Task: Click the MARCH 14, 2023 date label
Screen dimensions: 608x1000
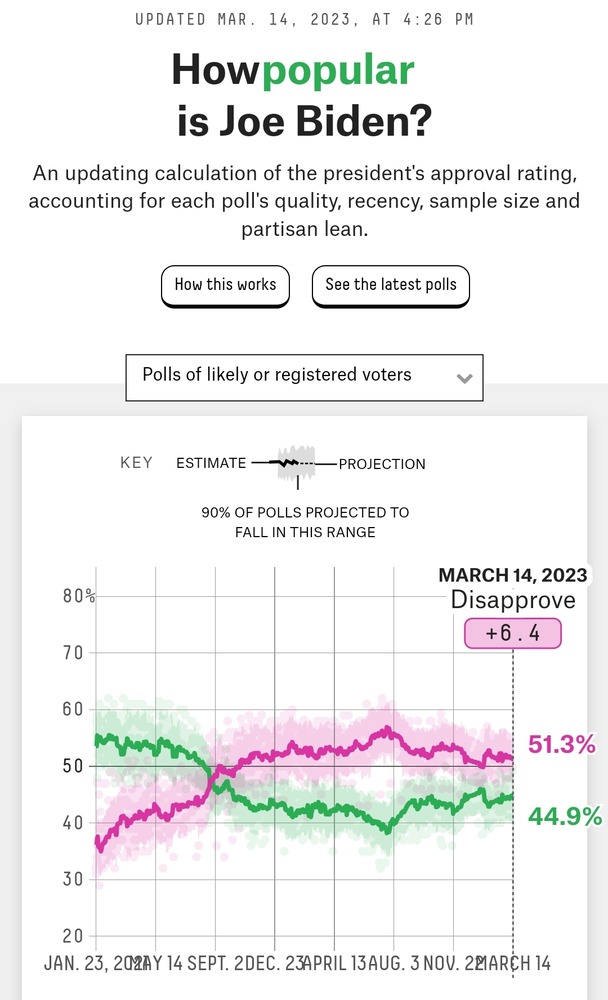Action: [513, 576]
